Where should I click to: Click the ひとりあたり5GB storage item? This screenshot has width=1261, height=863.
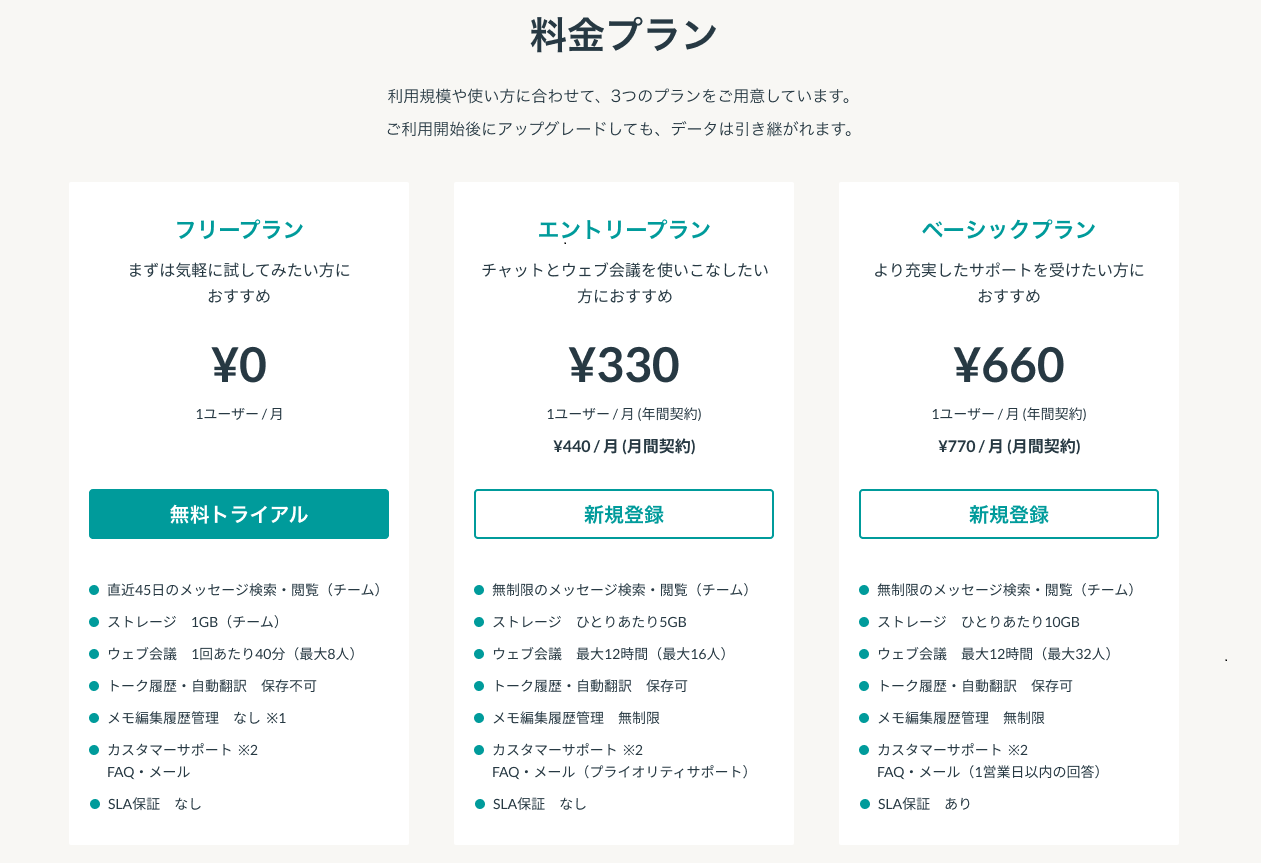point(589,622)
